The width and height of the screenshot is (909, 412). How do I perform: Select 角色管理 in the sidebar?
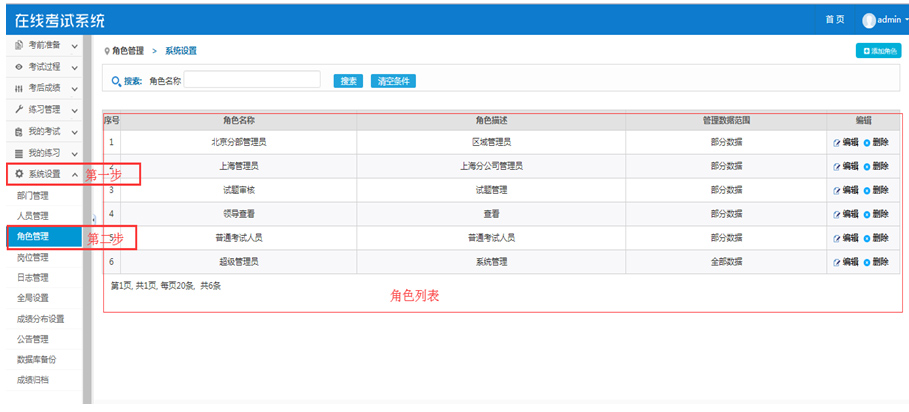44,236
